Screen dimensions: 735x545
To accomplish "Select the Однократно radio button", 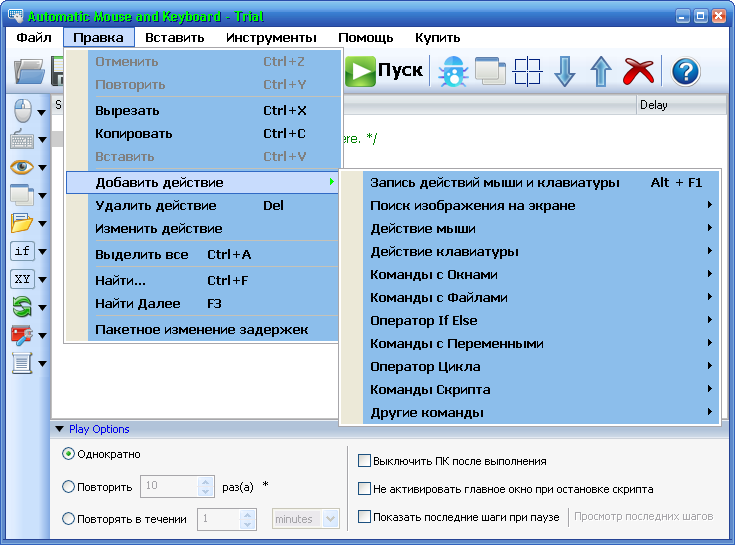I will (x=68, y=454).
